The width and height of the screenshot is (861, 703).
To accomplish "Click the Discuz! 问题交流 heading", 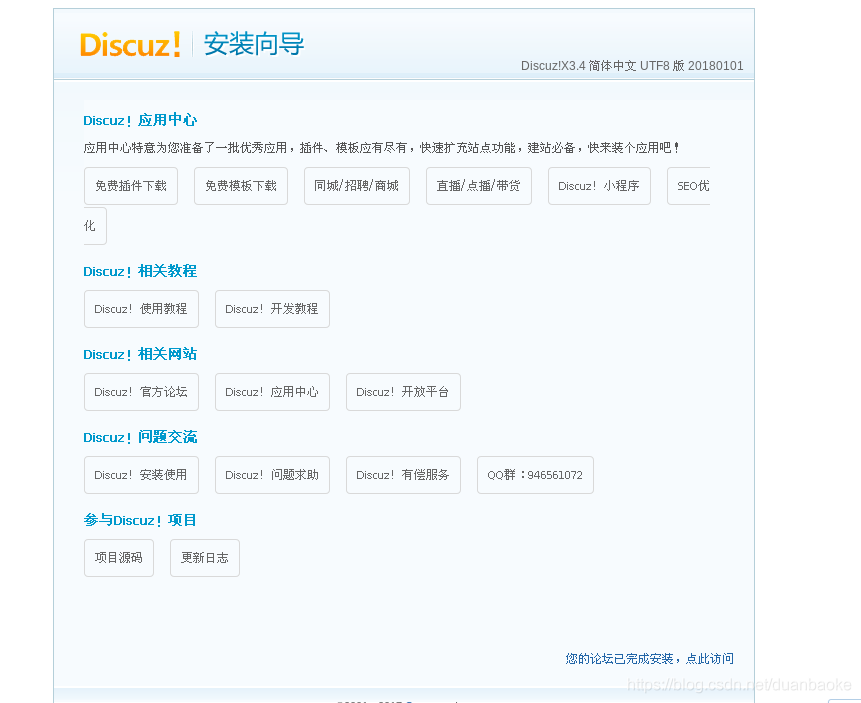I will 140,437.
